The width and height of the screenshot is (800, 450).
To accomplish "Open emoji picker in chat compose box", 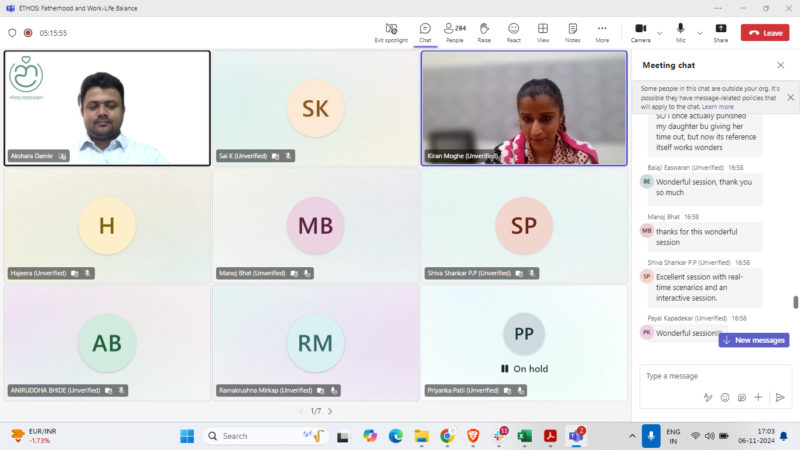I will pyautogui.click(x=725, y=397).
